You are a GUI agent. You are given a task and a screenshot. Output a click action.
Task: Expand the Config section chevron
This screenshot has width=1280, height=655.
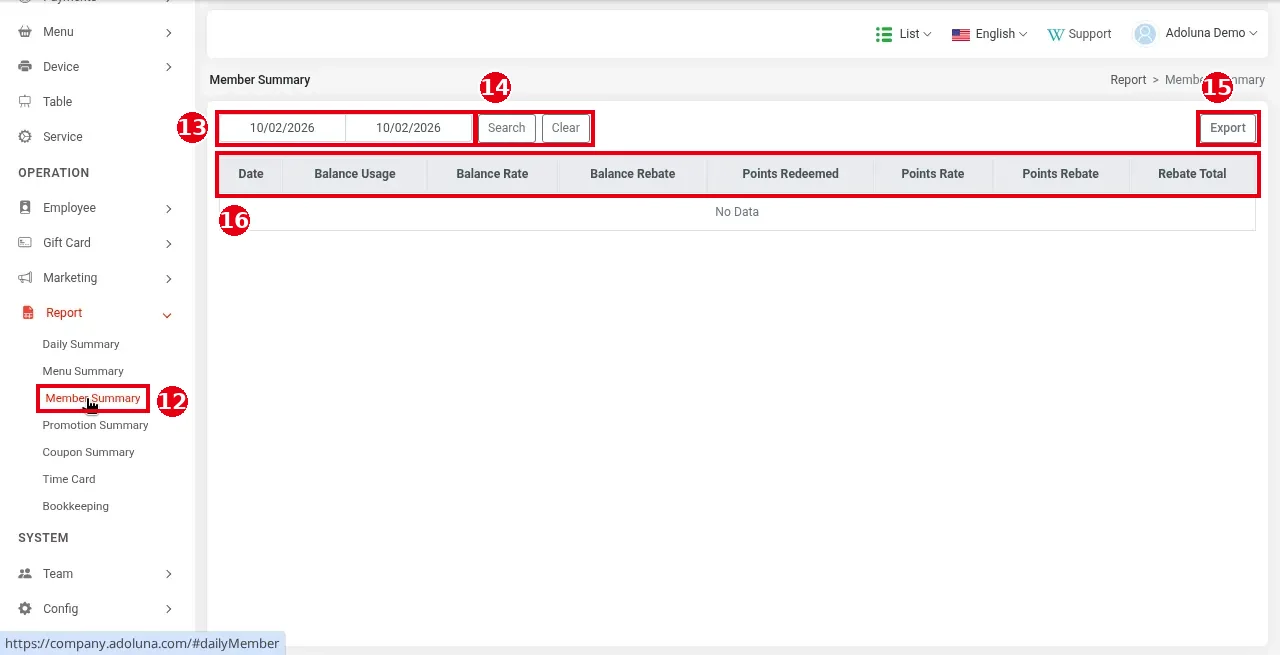169,609
